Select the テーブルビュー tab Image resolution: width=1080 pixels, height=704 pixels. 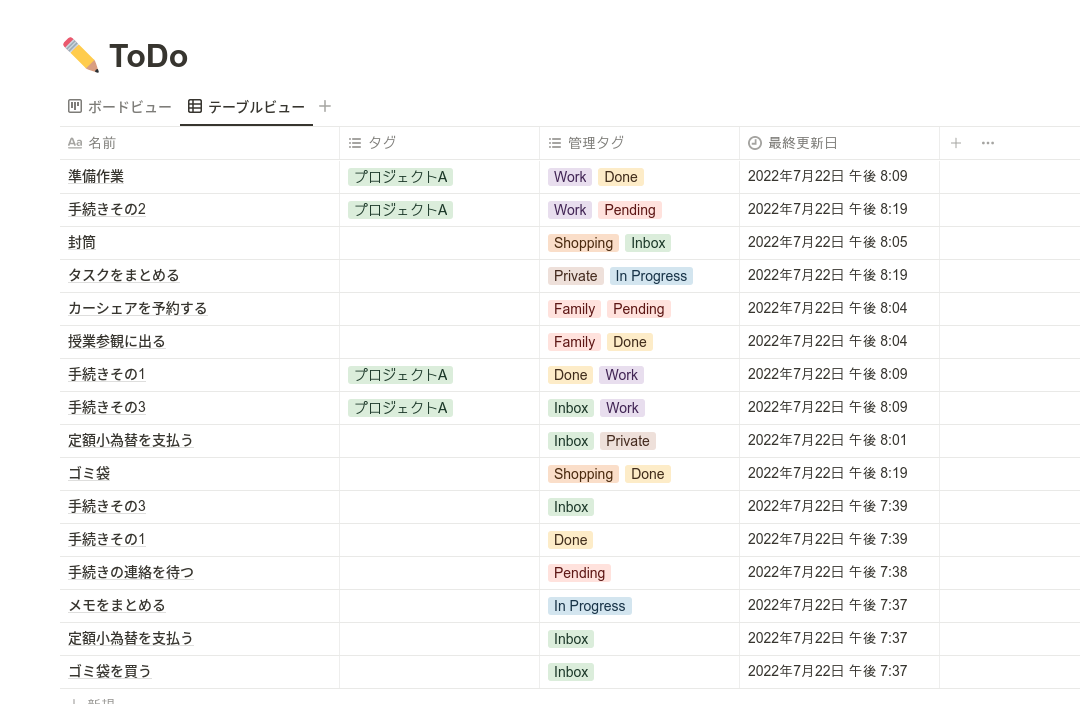(x=247, y=107)
